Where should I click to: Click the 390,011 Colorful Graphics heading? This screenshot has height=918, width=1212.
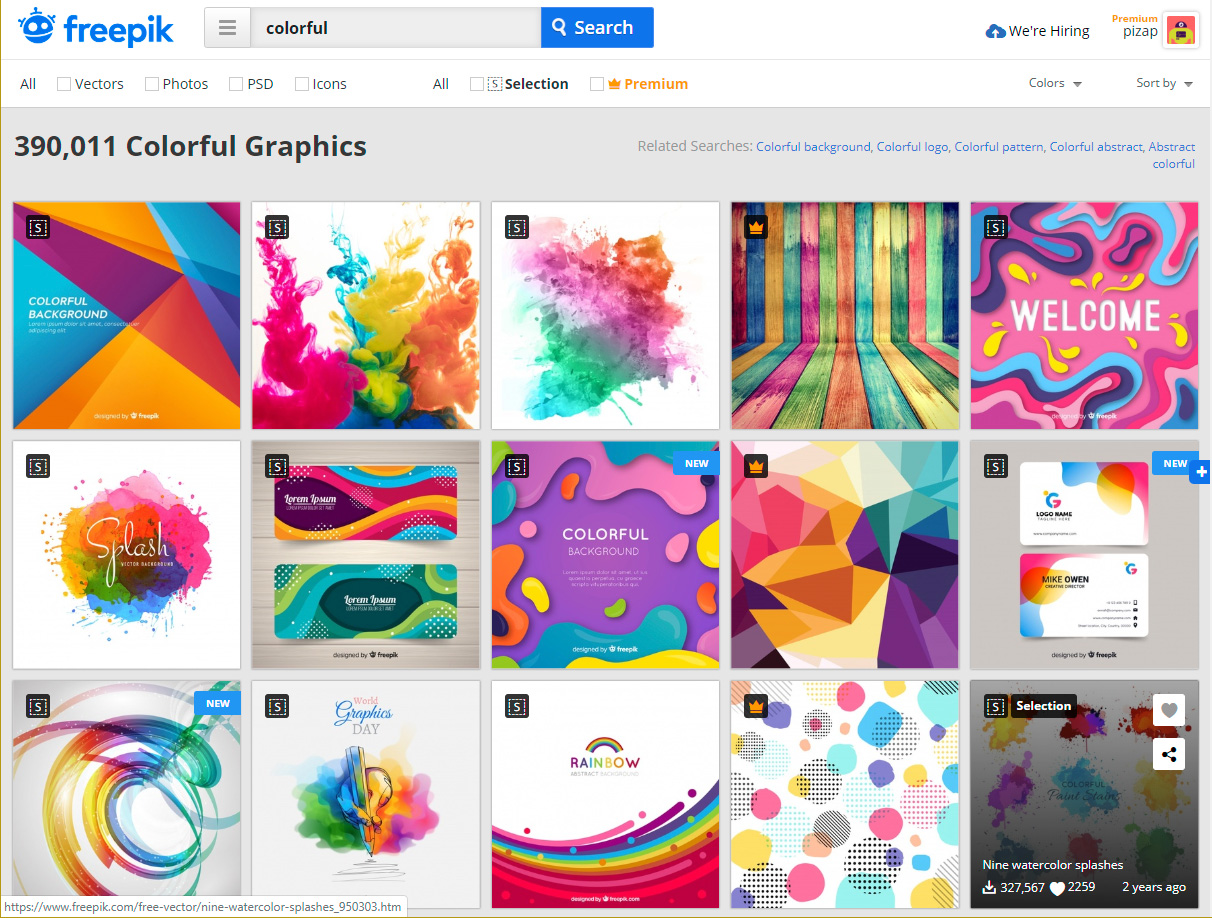(x=190, y=147)
